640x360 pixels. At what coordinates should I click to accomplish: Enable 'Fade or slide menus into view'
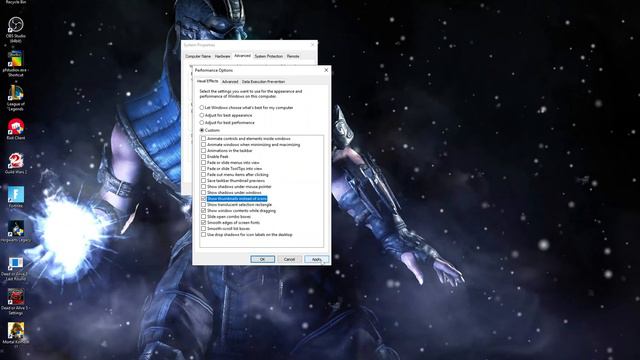coord(203,162)
